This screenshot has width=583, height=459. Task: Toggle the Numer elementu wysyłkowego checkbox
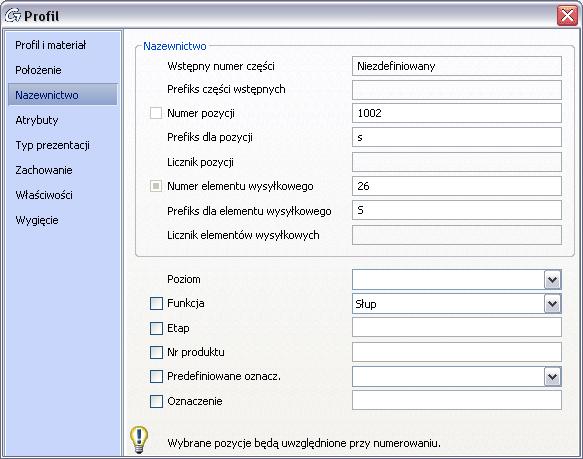(x=156, y=186)
